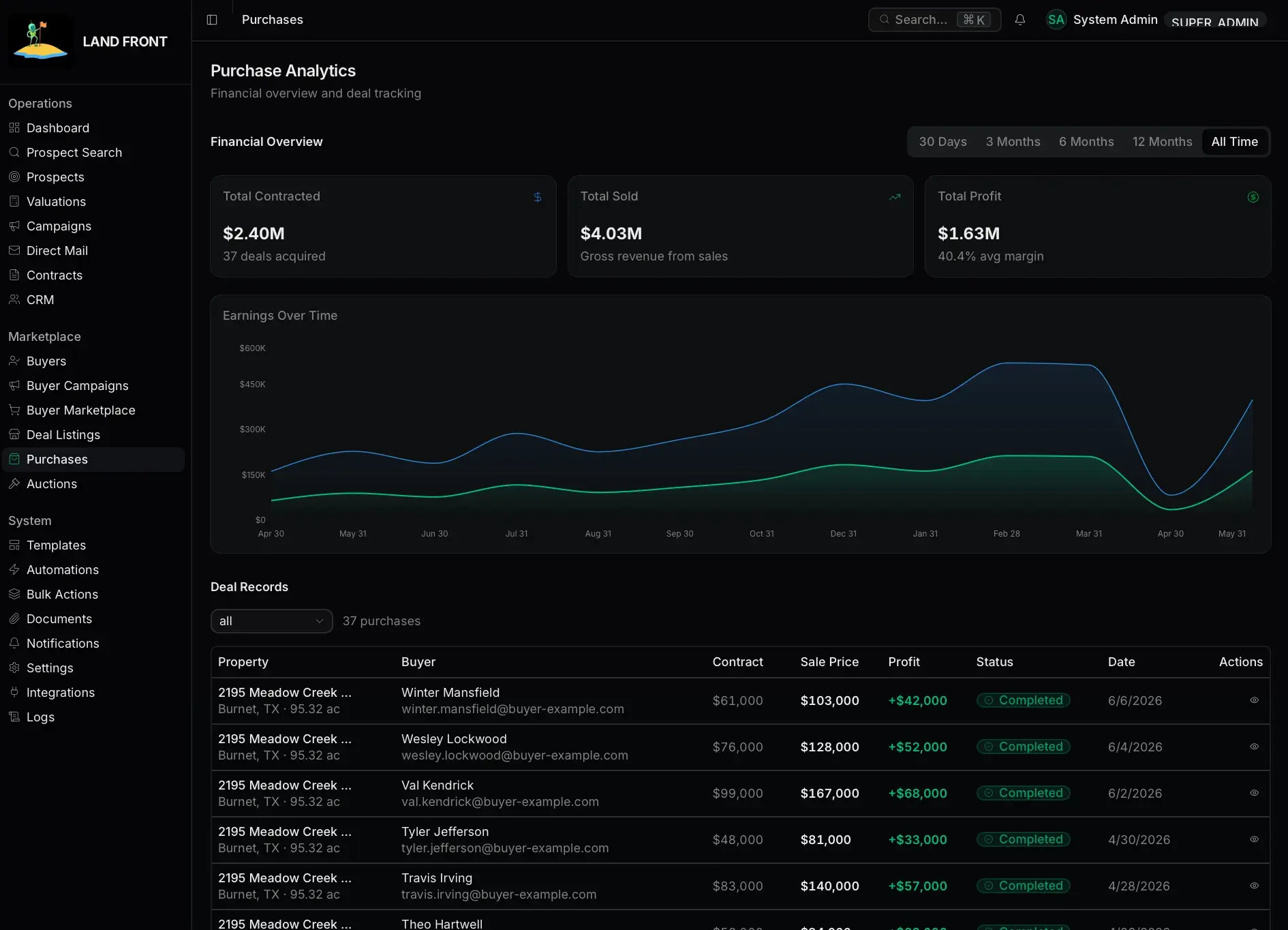The width and height of the screenshot is (1288, 930).
Task: Click the $167,000 sale price
Action: pos(829,793)
